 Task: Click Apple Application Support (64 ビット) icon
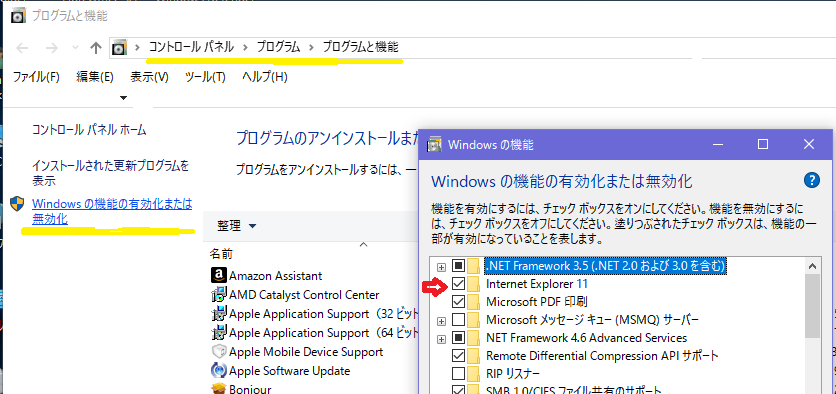pyautogui.click(x=219, y=333)
